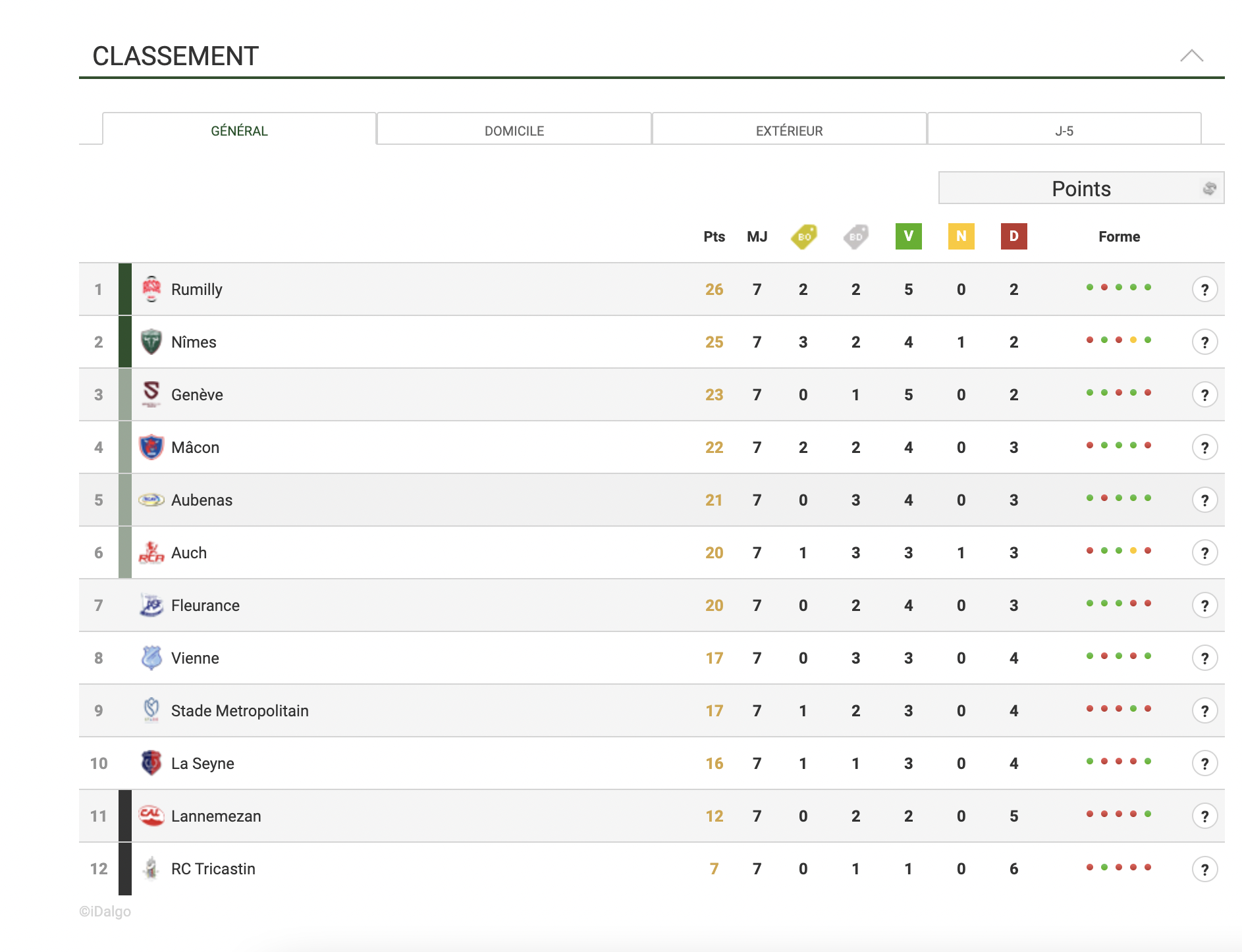Viewport: 1242px width, 952px height.
Task: Click the Lannemezan CAL logo
Action: coord(151,816)
